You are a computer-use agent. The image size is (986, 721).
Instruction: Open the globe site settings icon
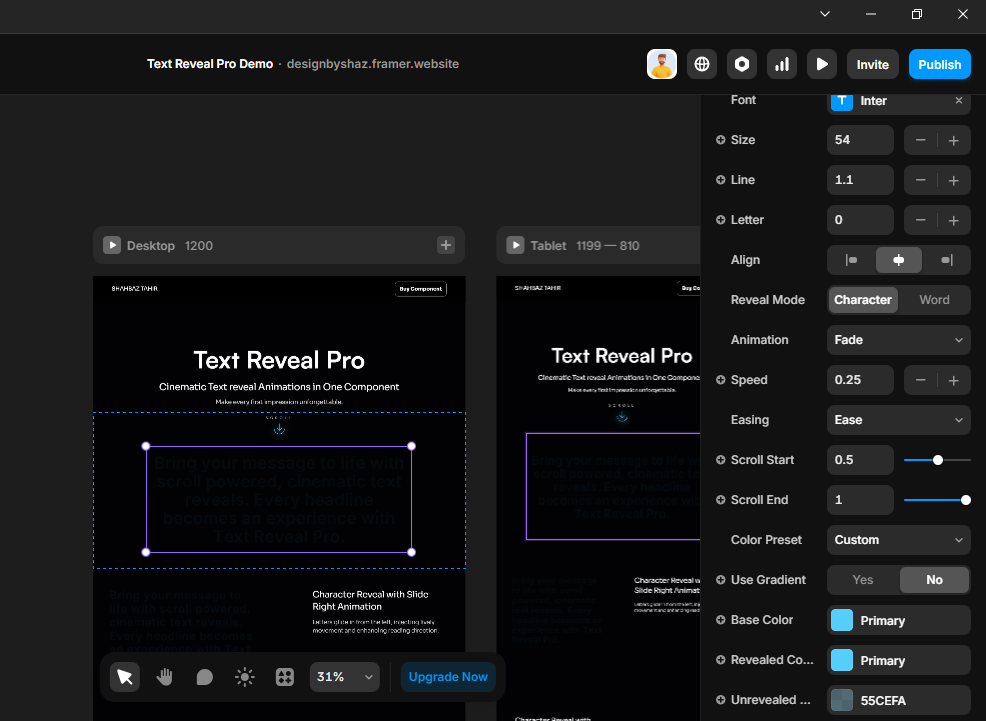pos(702,64)
